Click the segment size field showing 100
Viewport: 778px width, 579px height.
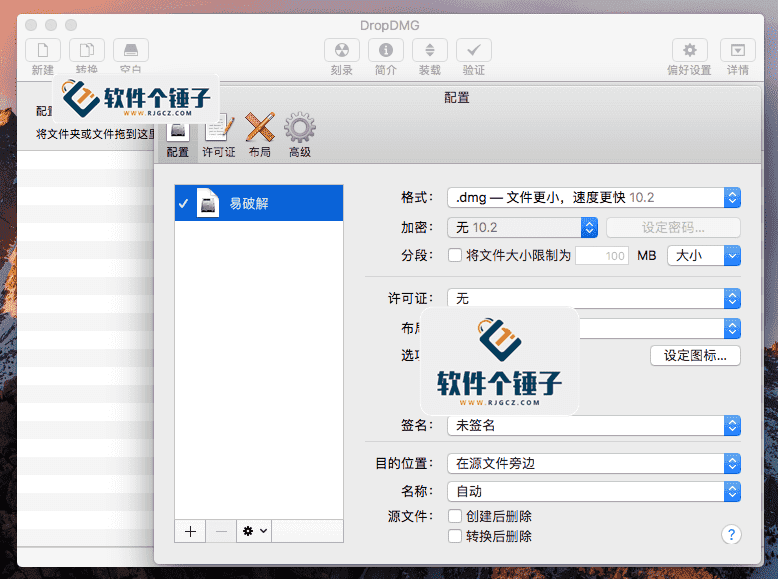point(602,256)
